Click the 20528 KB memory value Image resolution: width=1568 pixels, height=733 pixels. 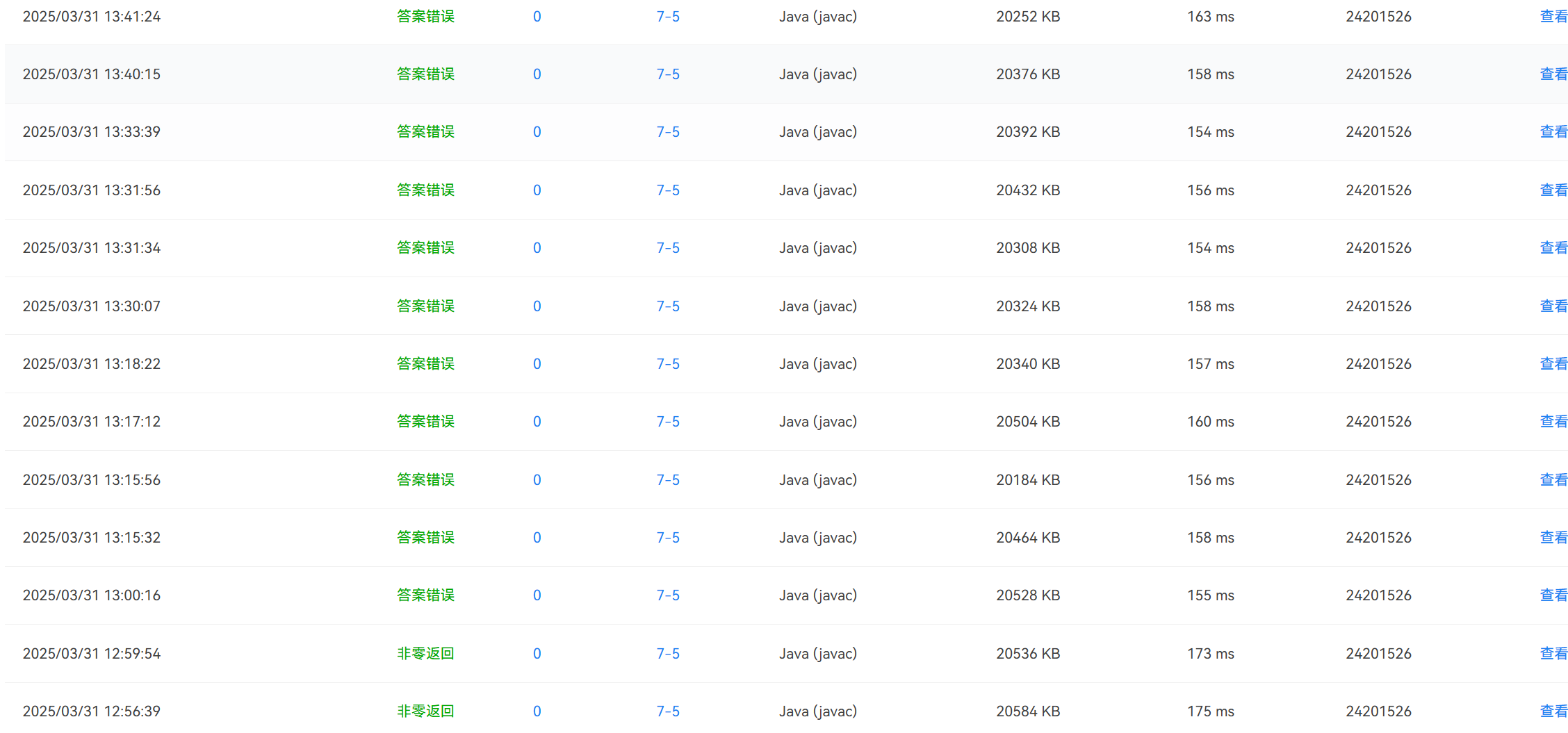pos(1028,595)
